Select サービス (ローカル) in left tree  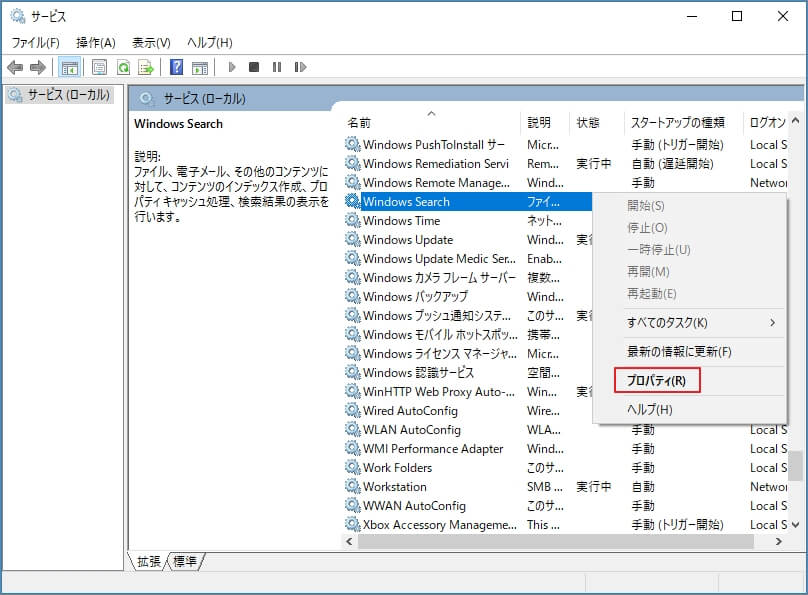(60, 95)
